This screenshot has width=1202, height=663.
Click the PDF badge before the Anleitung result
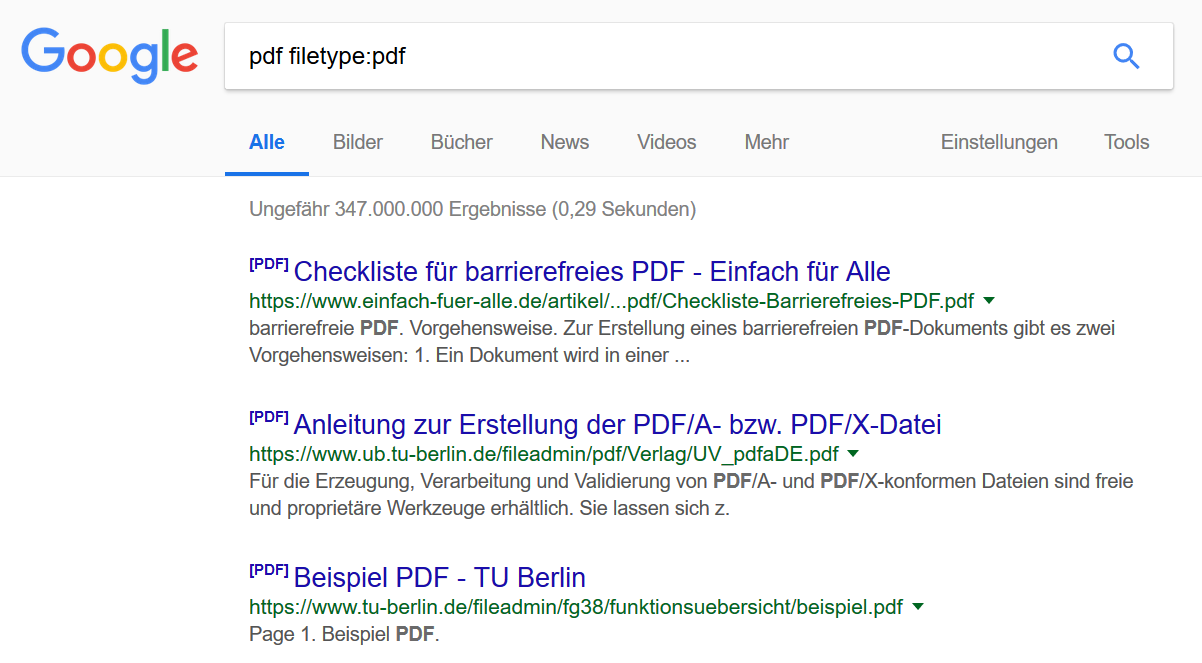tap(267, 416)
